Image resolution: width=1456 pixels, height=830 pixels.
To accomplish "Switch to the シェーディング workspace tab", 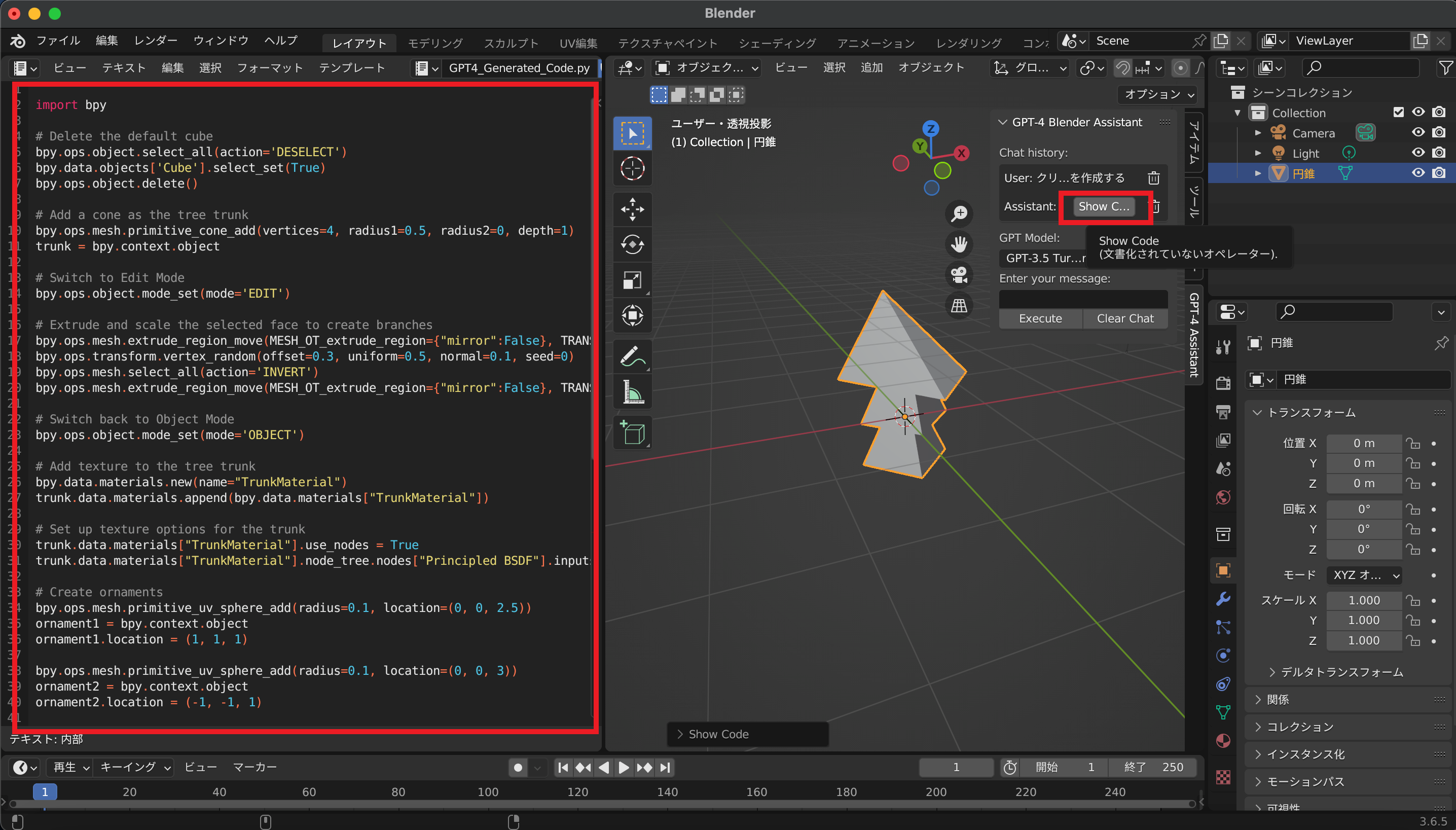I will tap(777, 42).
